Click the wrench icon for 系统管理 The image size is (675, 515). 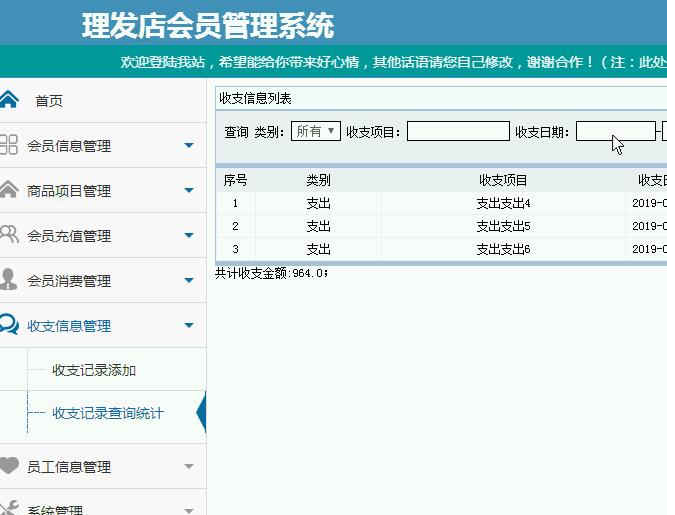point(9,508)
